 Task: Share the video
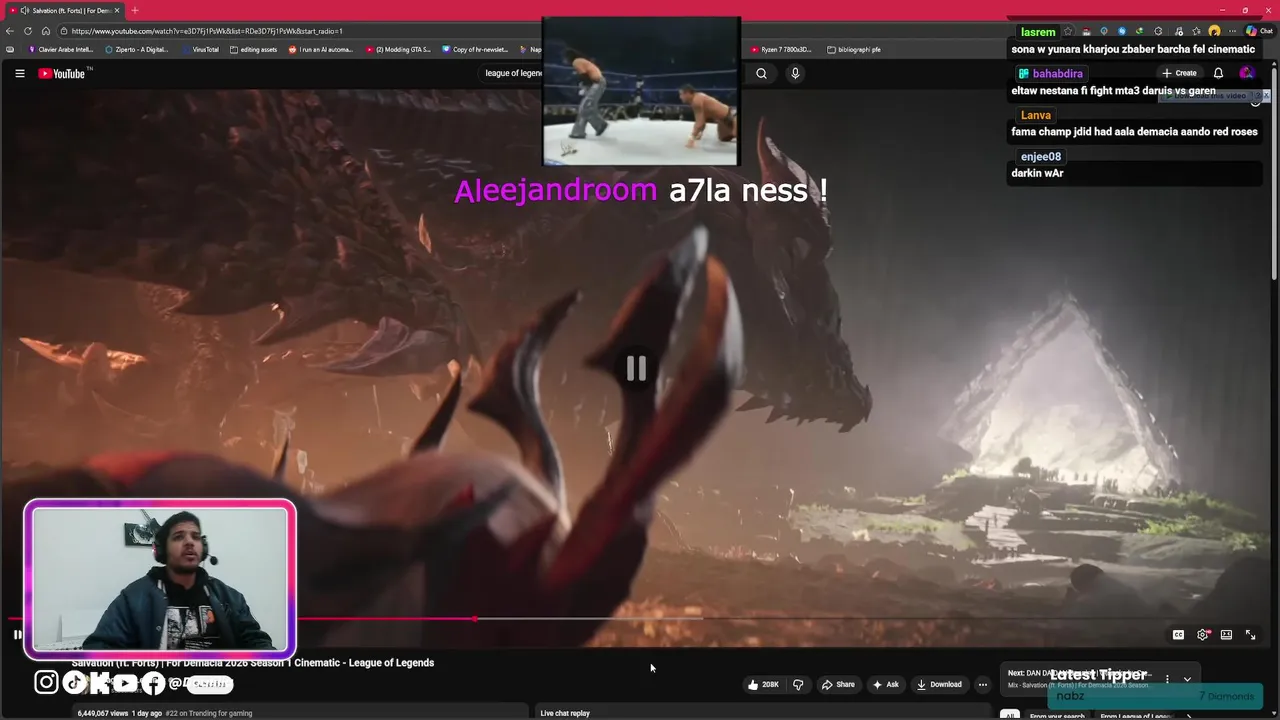click(838, 685)
